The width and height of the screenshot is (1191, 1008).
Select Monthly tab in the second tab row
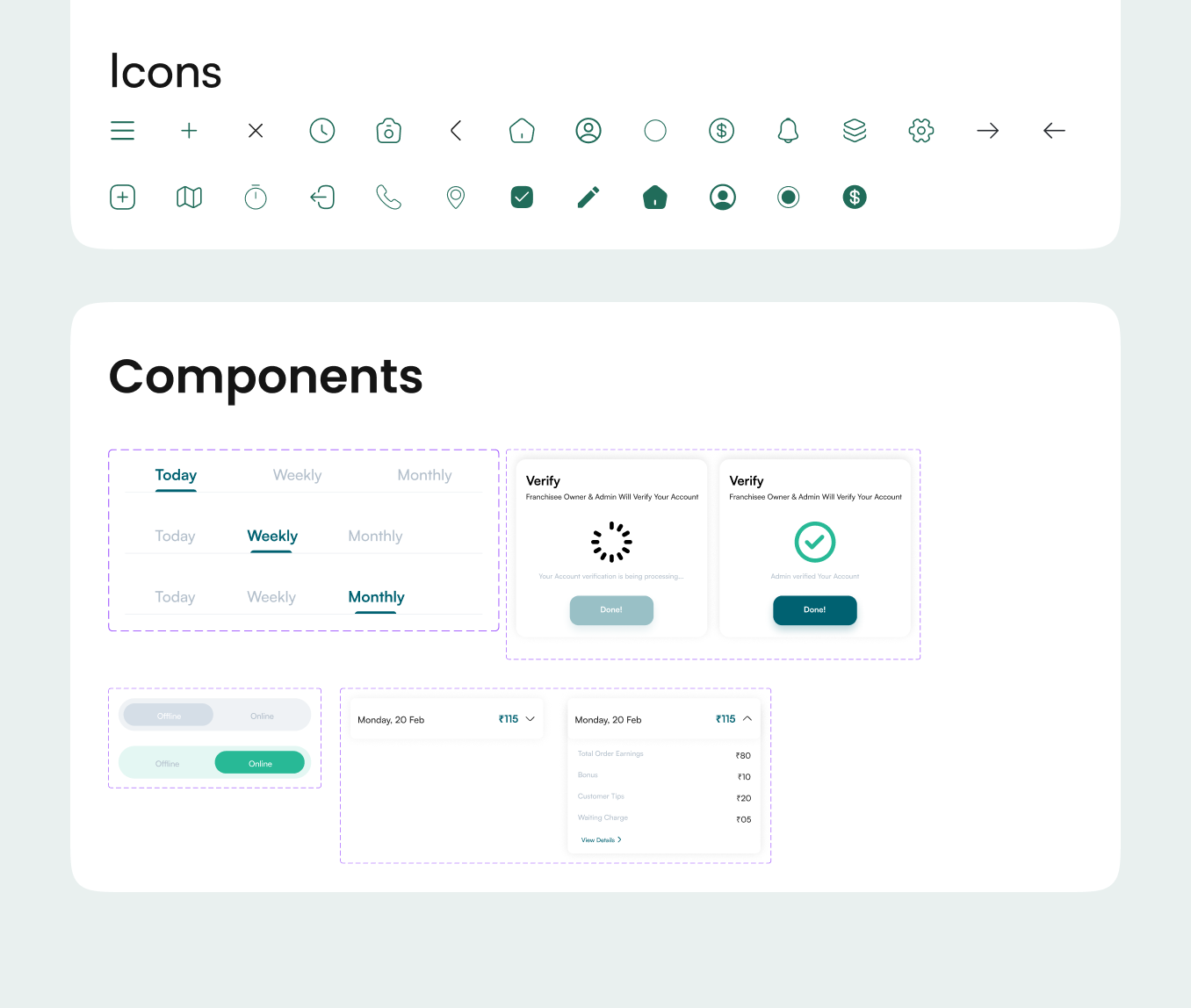click(375, 536)
